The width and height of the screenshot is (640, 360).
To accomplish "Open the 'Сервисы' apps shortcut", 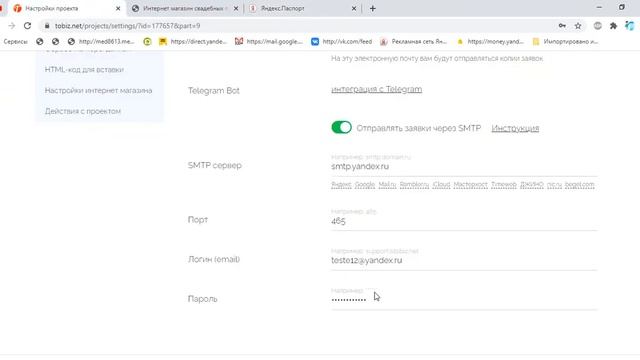I will tap(16, 41).
